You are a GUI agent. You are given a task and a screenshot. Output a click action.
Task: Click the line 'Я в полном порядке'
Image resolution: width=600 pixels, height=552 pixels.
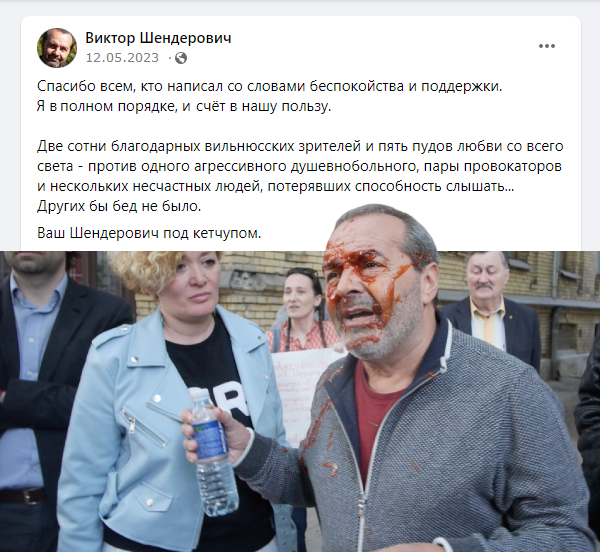[184, 106]
